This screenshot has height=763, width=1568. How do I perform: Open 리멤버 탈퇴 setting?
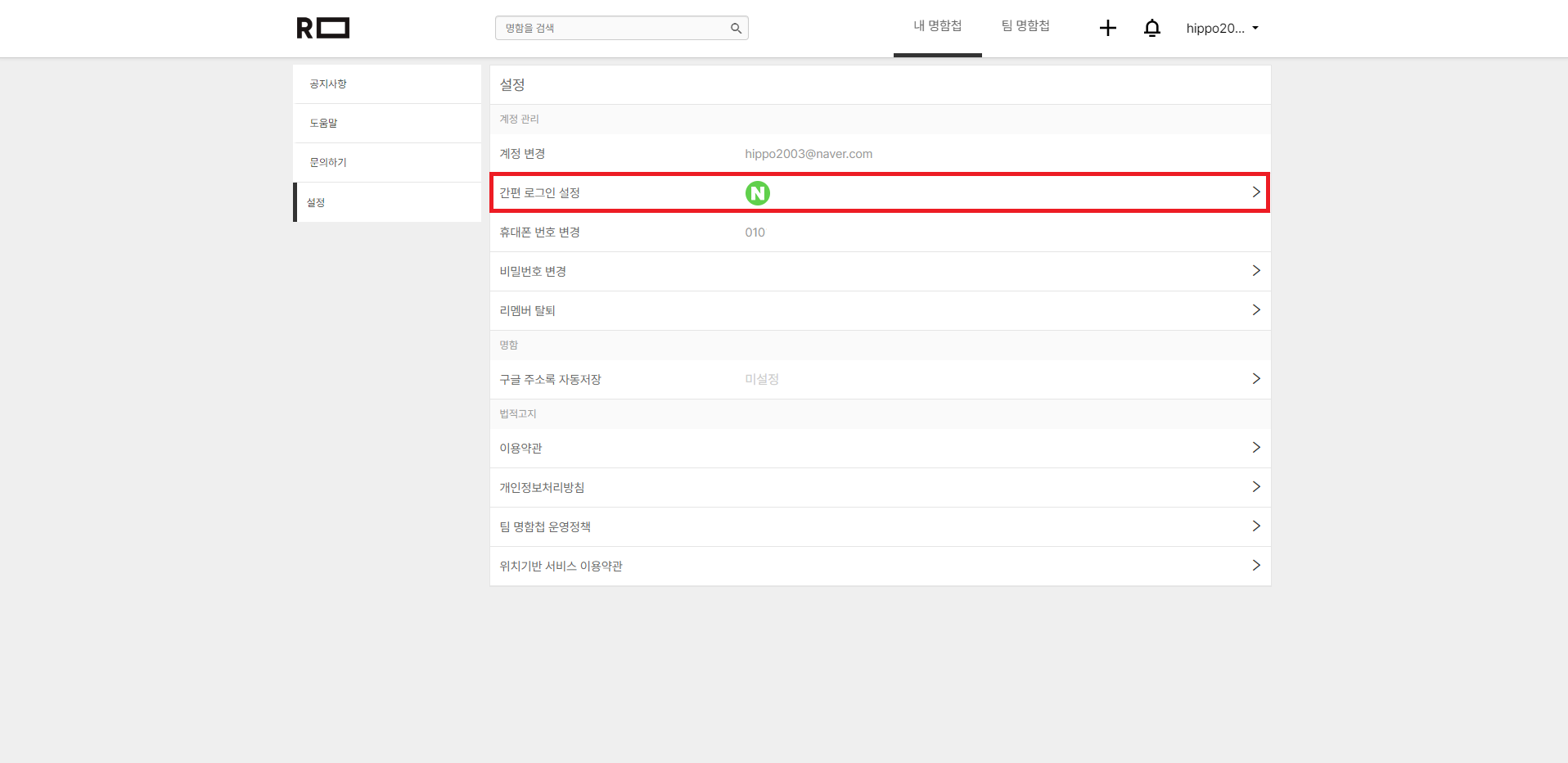point(880,311)
